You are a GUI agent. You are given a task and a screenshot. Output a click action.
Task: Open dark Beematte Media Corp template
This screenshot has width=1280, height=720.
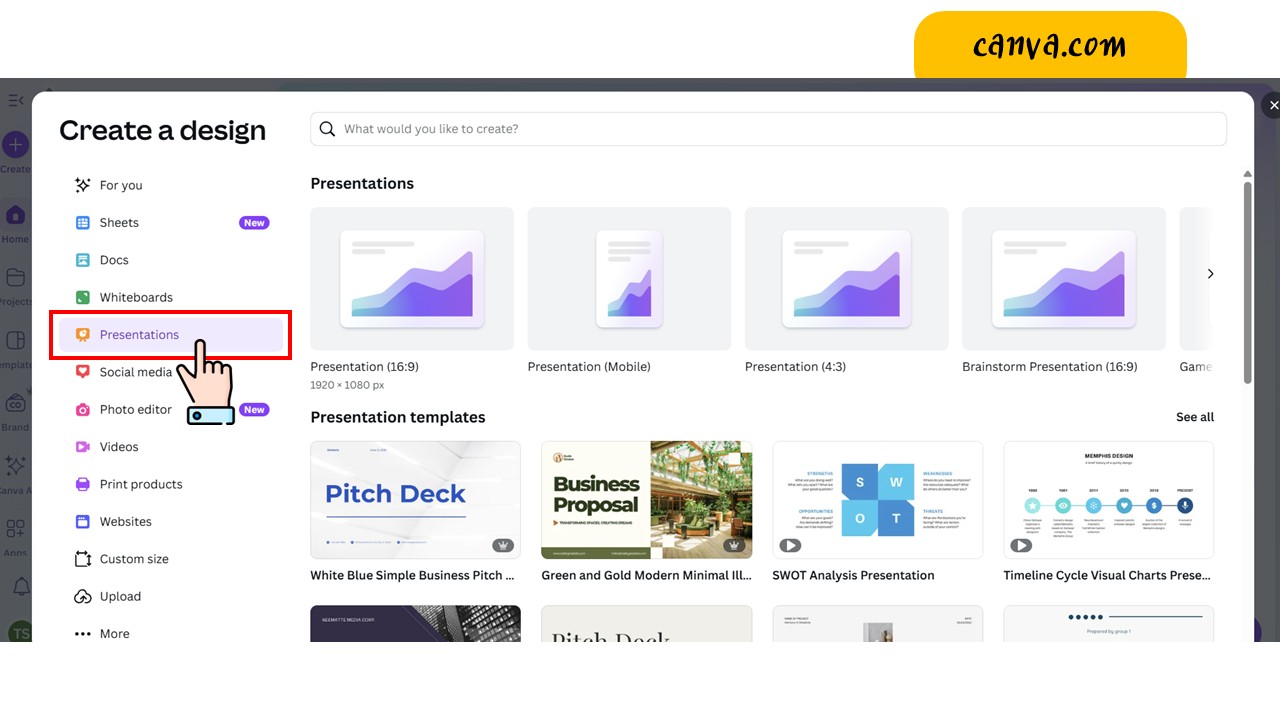click(415, 623)
